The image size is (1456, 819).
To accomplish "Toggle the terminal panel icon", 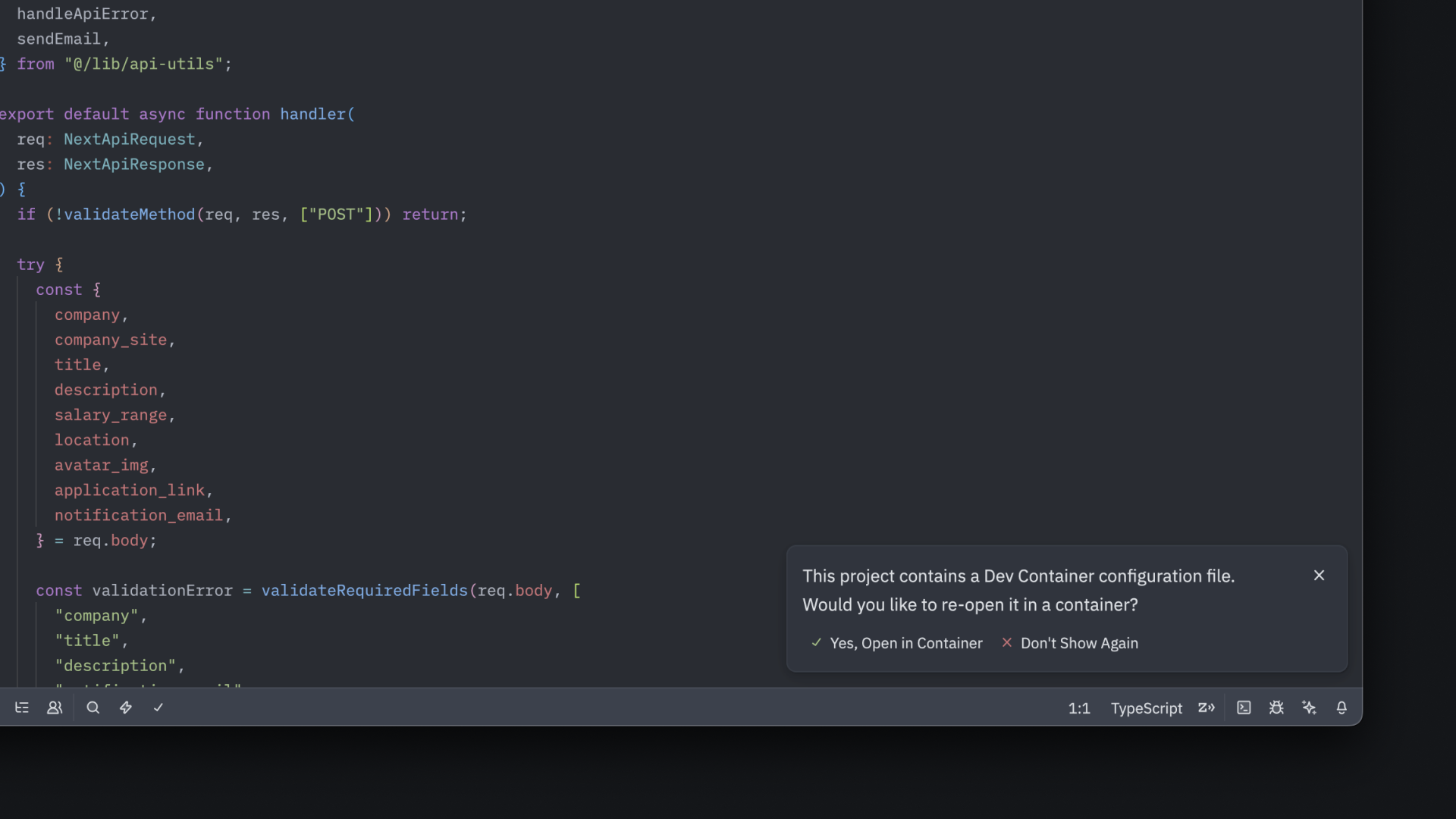I will [x=1244, y=708].
